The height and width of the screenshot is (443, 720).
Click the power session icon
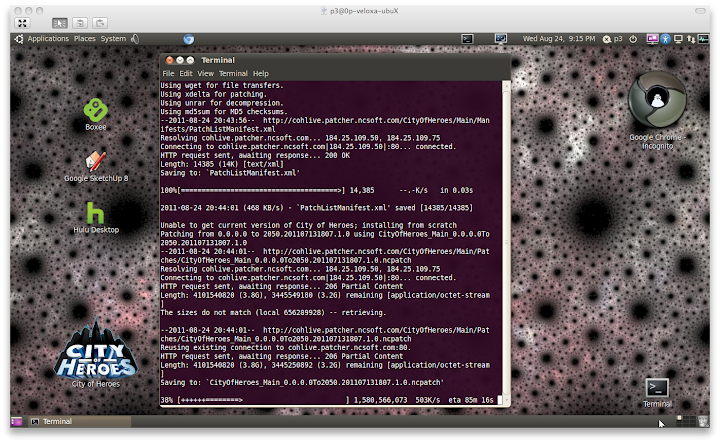[x=633, y=39]
